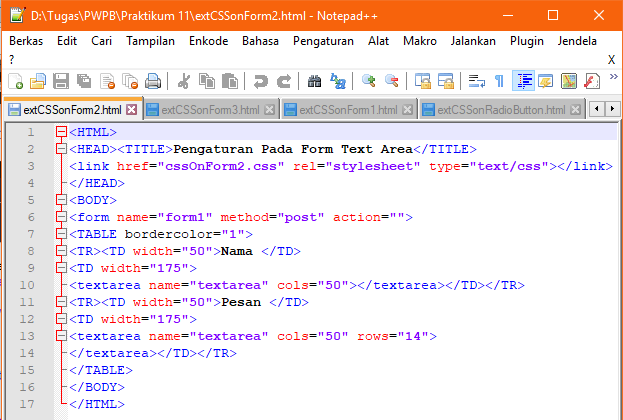Image resolution: width=623 pixels, height=420 pixels.
Task: Open a file via the folder icon
Action: (x=38, y=81)
